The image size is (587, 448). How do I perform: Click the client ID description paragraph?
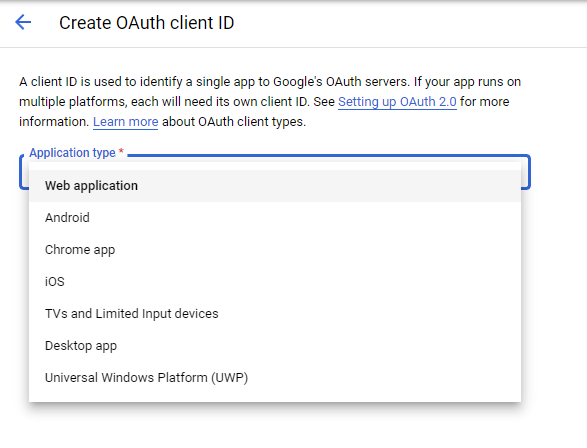(x=270, y=102)
